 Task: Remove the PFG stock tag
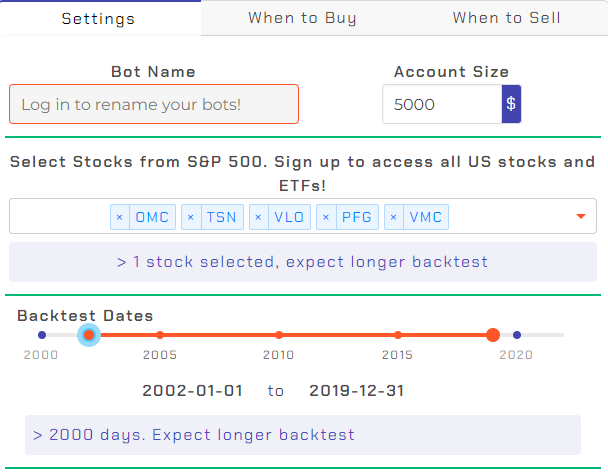tap(326, 217)
